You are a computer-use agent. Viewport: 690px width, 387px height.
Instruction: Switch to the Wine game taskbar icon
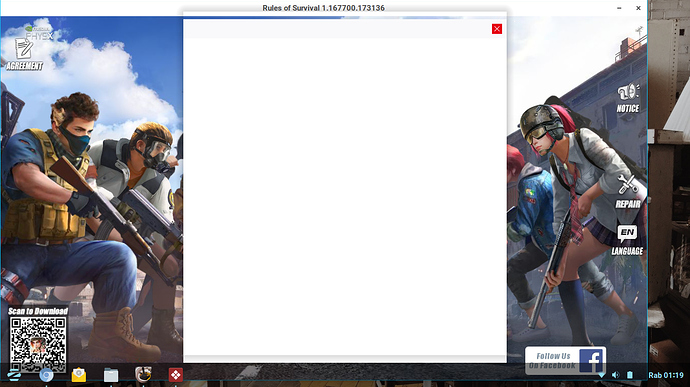coord(143,375)
